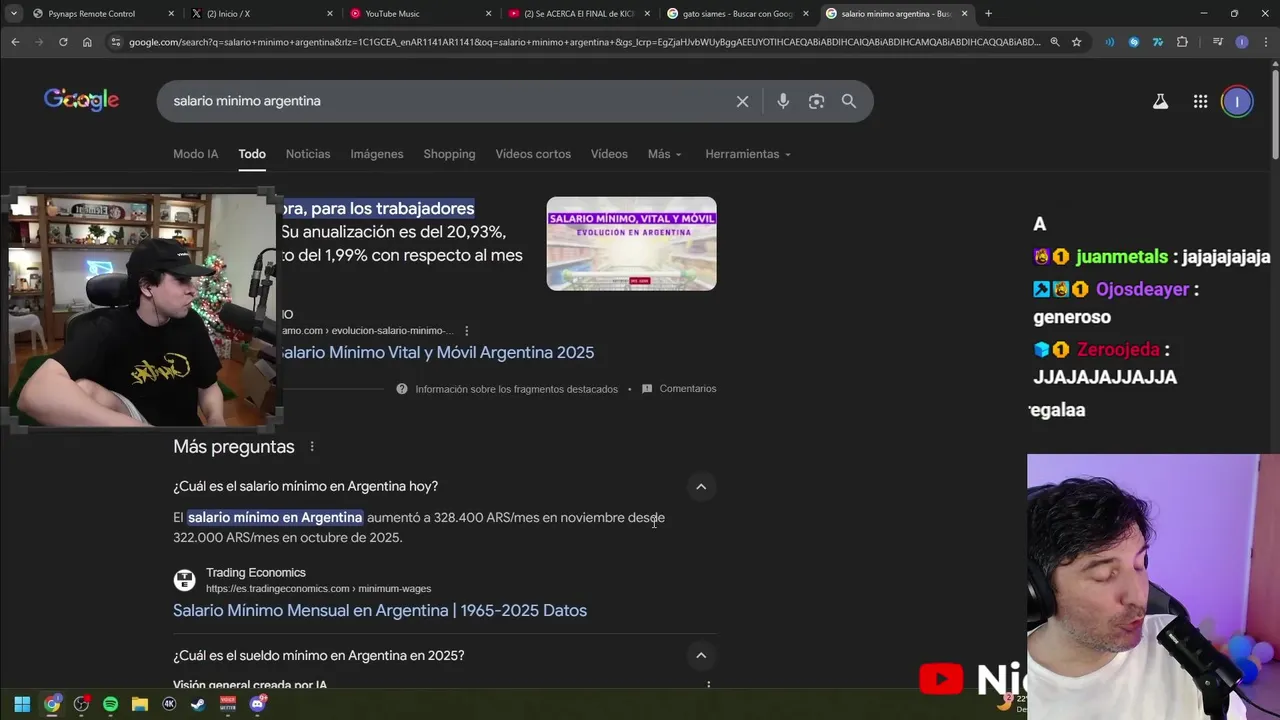Open Discord from the taskbar
Screen dimensions: 1280x720
click(258, 704)
